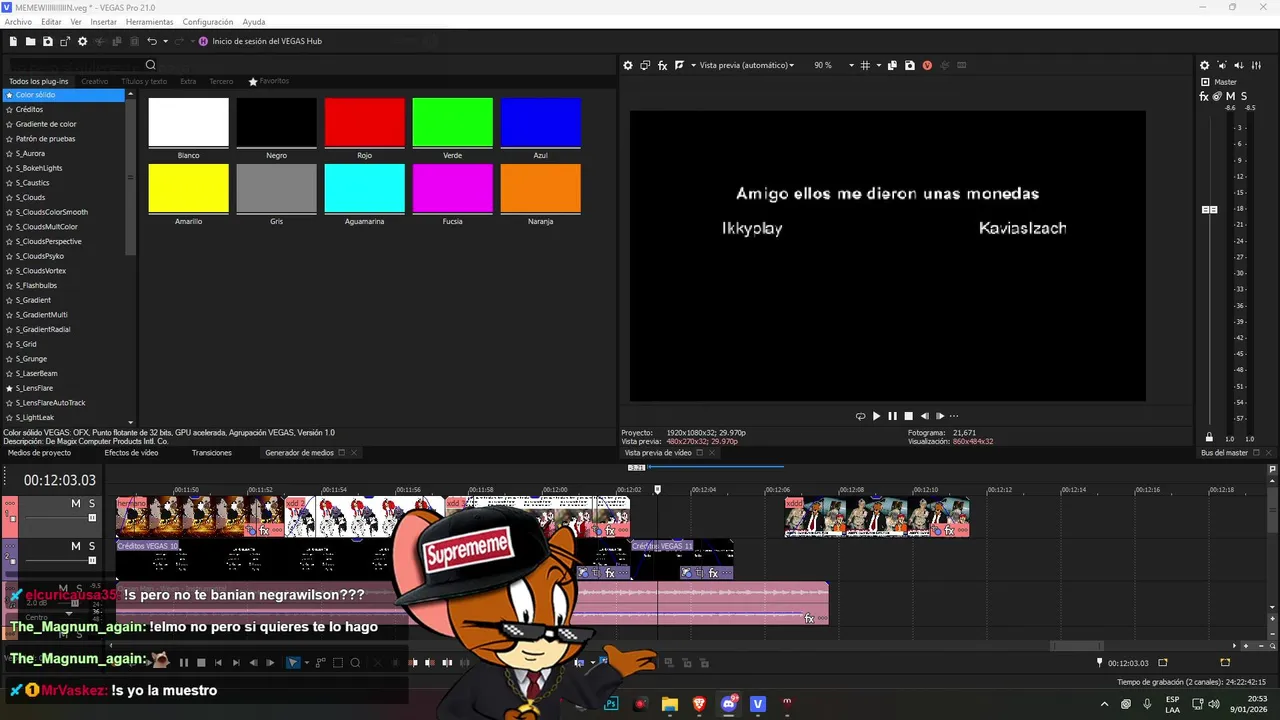Open the Archivo menu
This screenshot has width=1280, height=720.
18,21
